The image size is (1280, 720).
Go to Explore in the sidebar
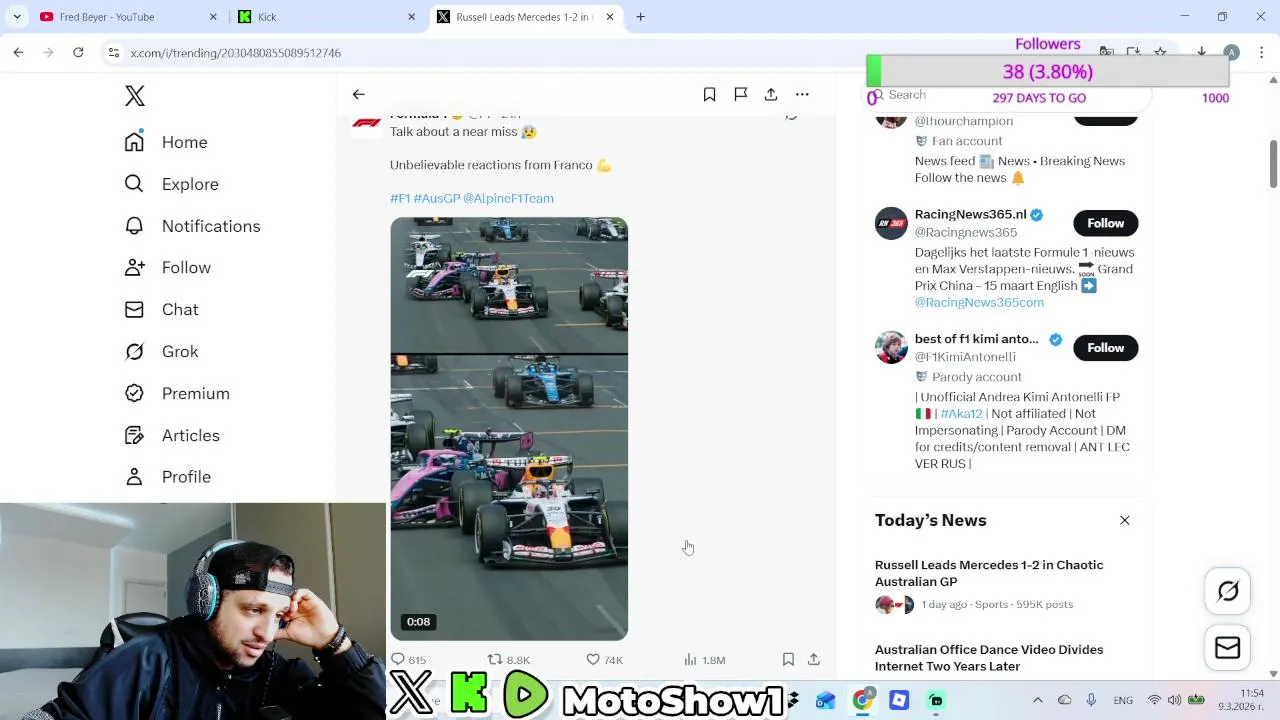171,184
